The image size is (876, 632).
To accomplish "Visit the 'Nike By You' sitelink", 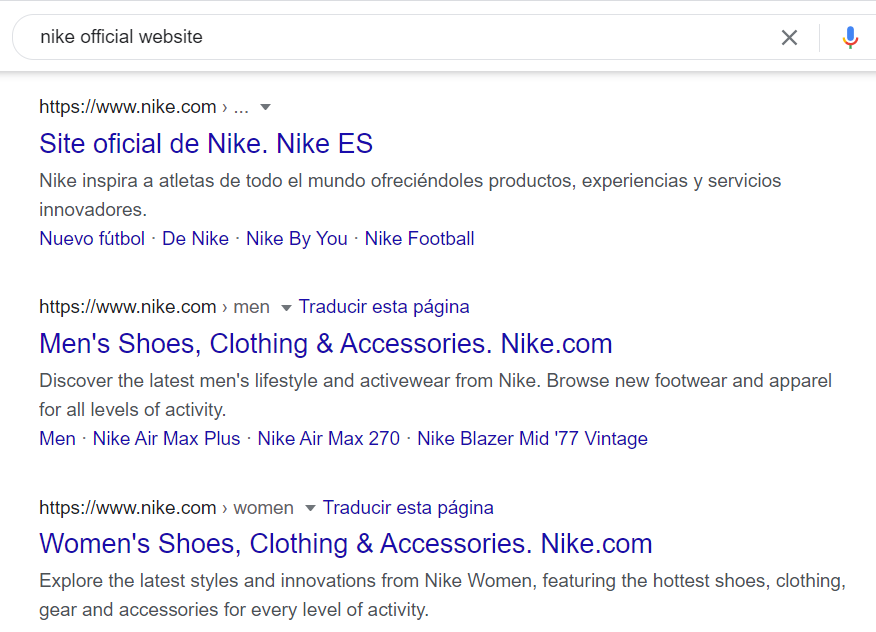I will click(x=296, y=238).
